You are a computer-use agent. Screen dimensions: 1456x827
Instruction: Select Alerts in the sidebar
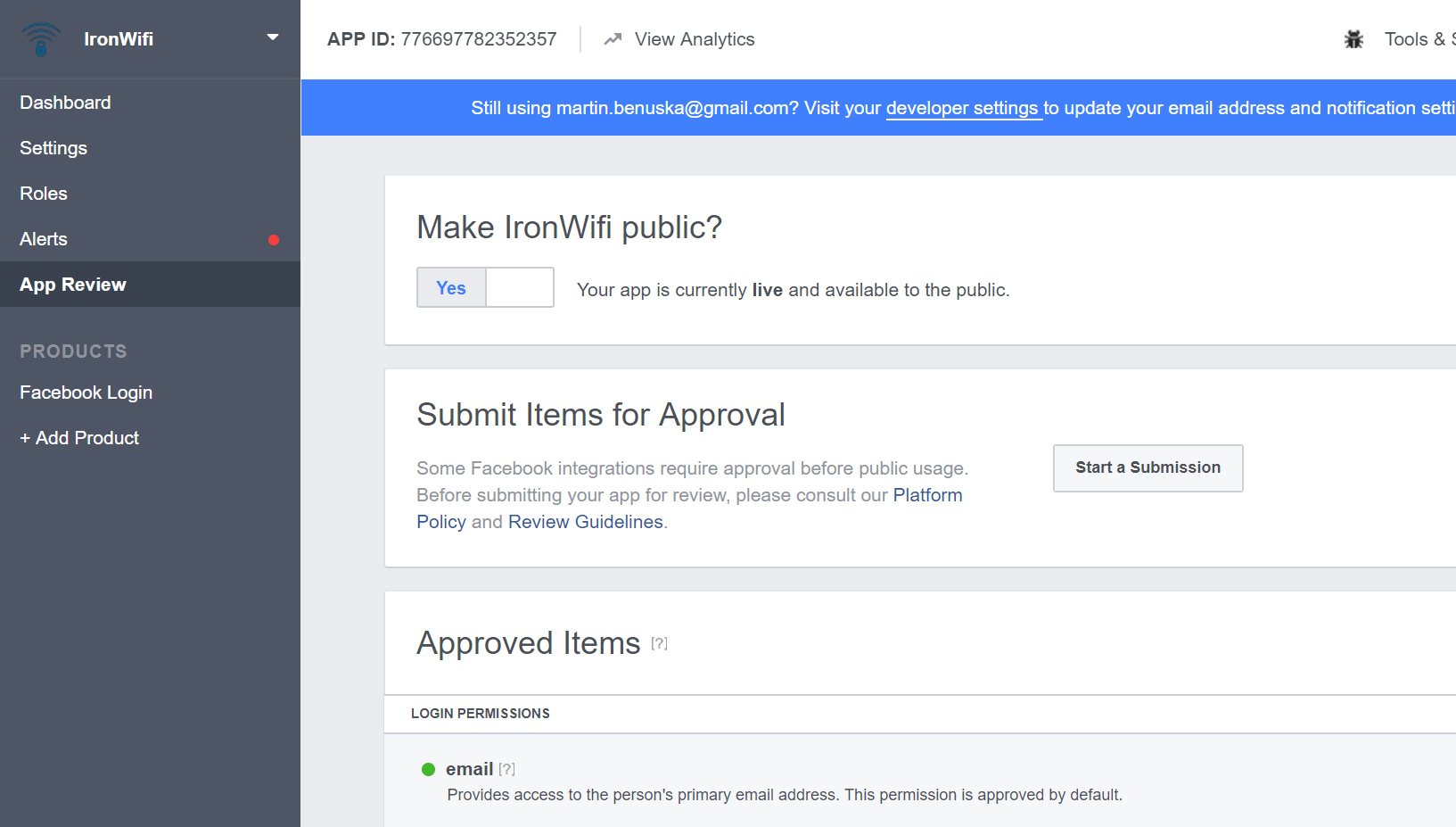tap(150, 239)
